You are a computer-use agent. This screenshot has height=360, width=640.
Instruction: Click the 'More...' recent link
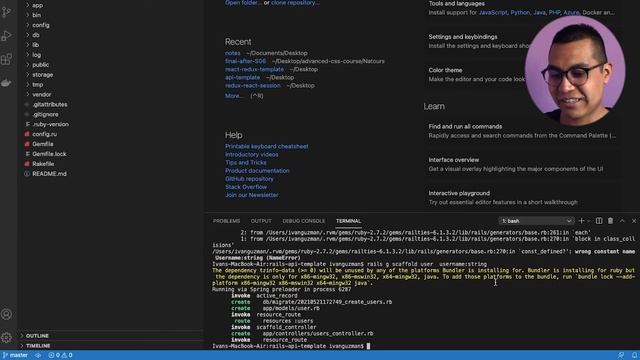click(234, 96)
